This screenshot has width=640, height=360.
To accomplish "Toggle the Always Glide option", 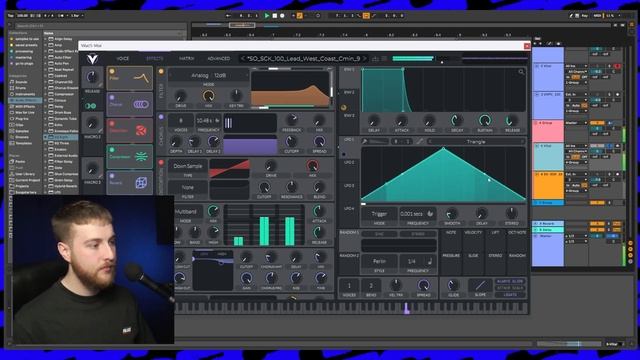I will 510,282.
